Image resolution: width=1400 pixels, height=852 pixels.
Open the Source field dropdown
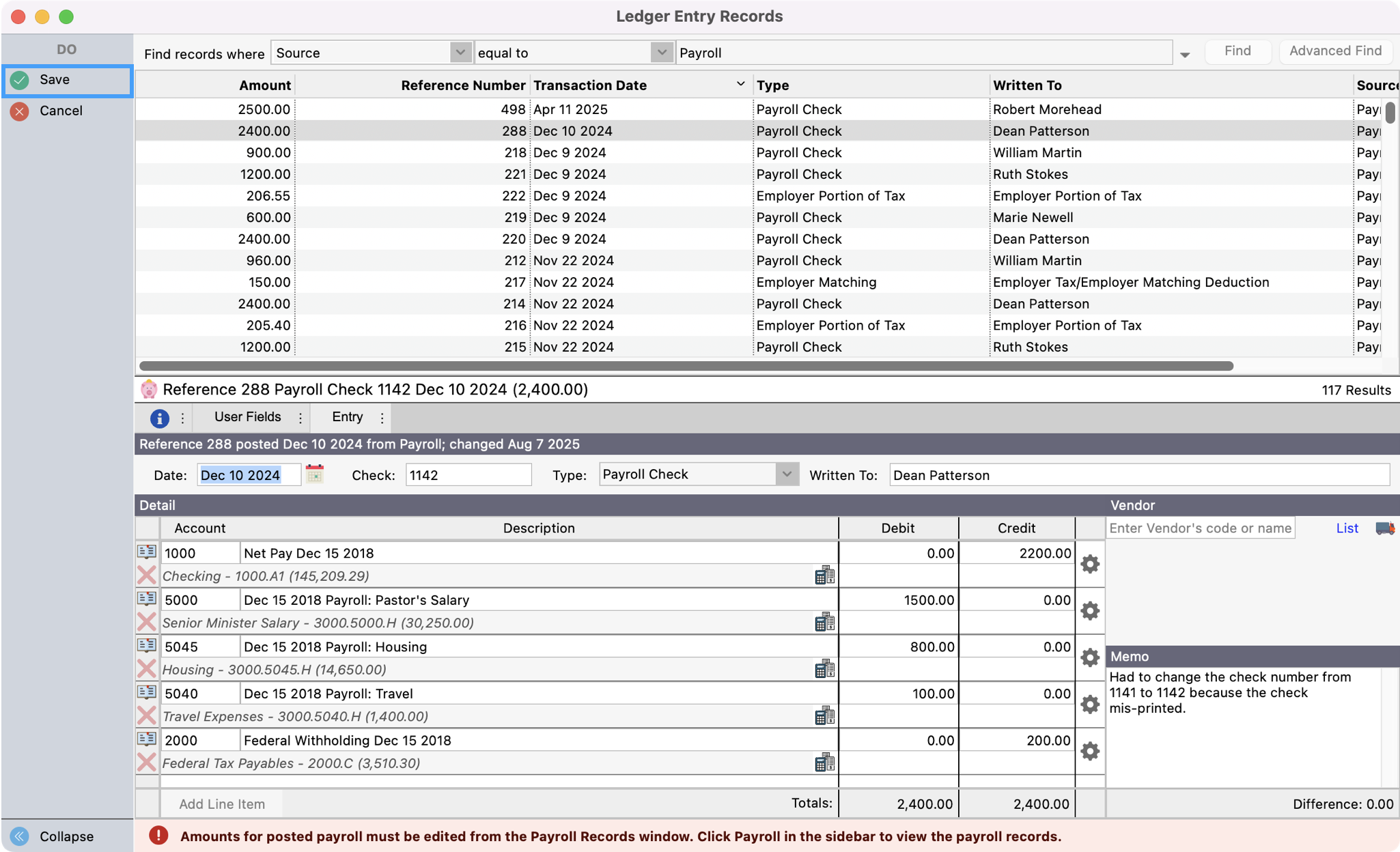pyautogui.click(x=462, y=52)
